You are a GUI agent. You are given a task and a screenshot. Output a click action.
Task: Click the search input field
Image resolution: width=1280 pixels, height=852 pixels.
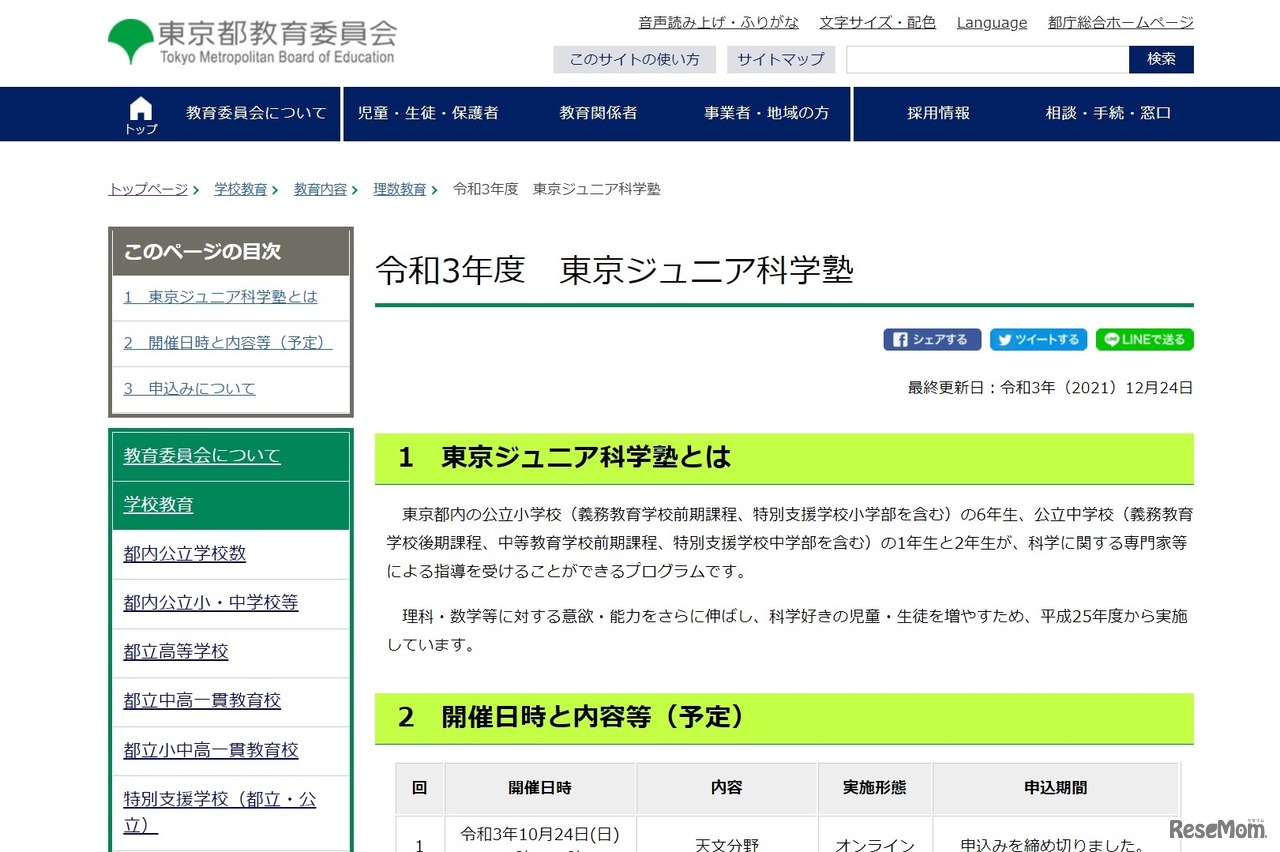pyautogui.click(x=987, y=59)
